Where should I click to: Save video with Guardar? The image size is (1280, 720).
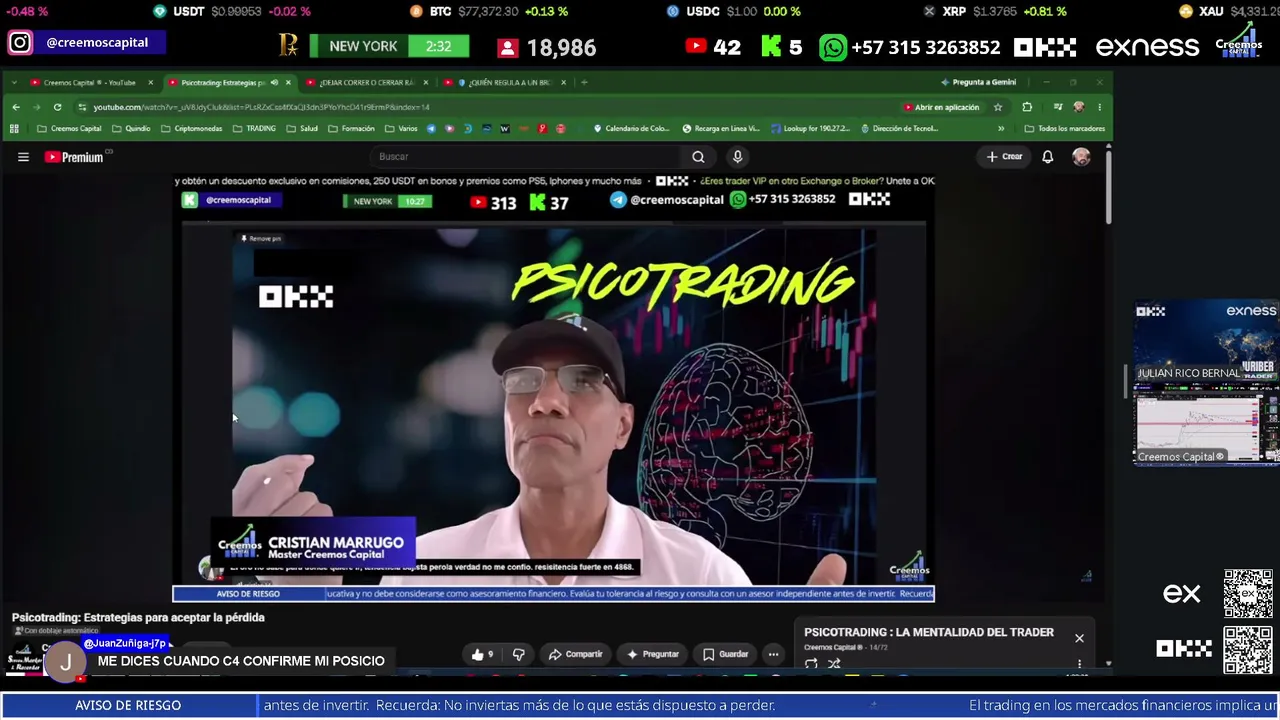(725, 654)
